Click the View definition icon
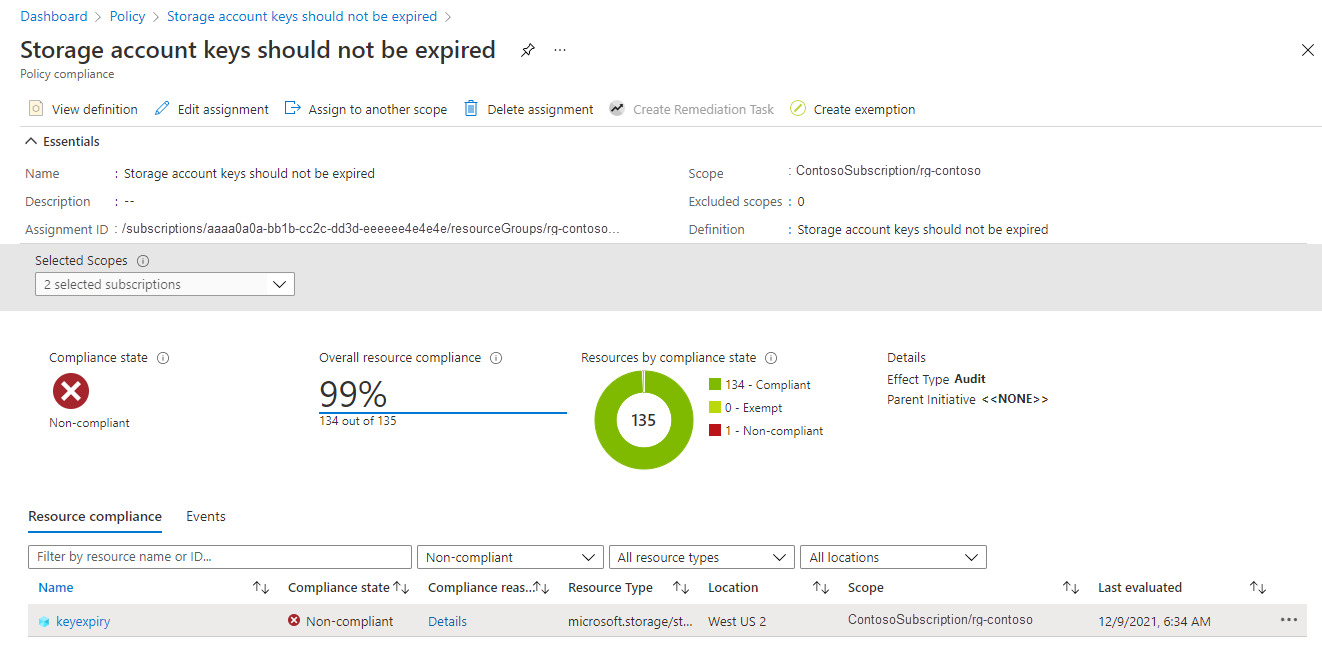 (36, 109)
